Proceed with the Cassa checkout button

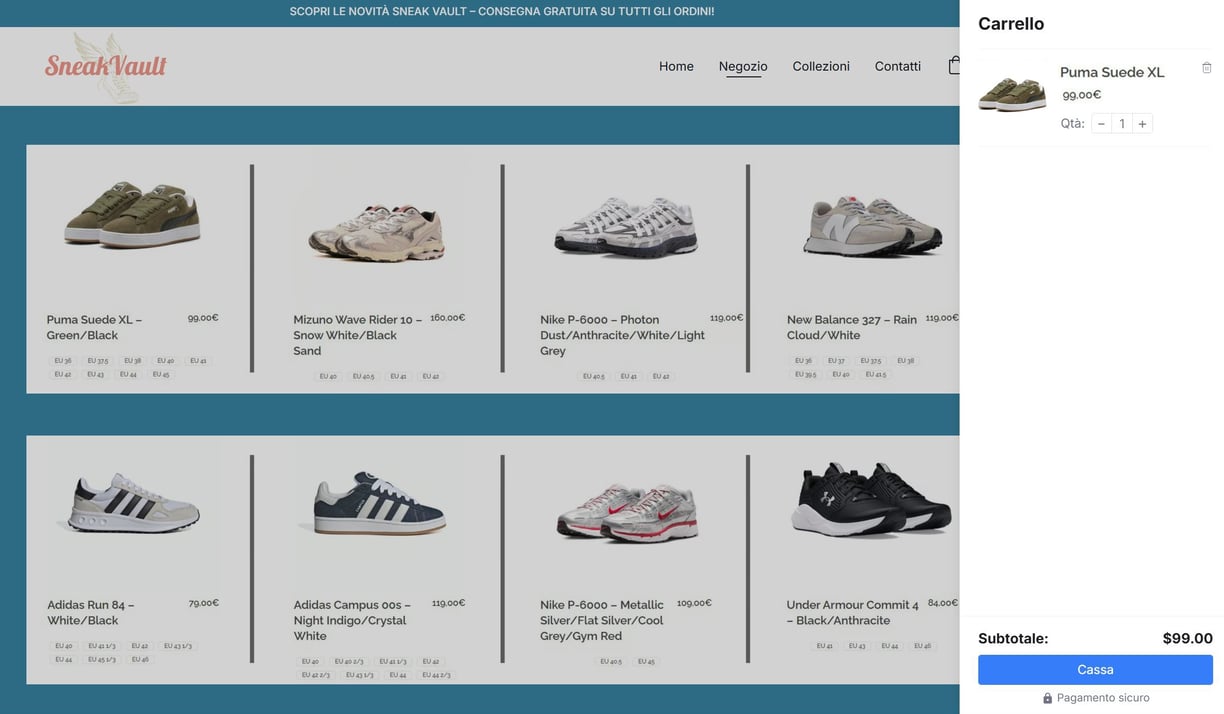[1095, 670]
